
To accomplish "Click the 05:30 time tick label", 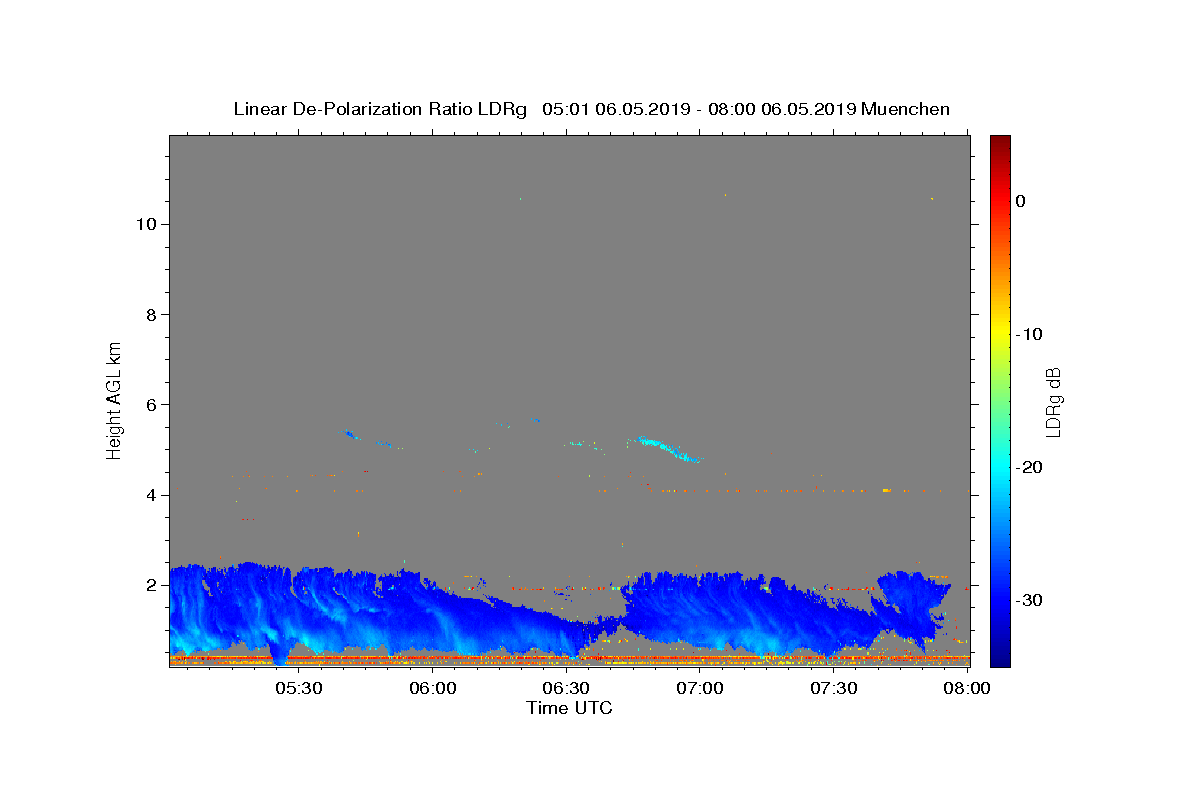I will 299,688.
